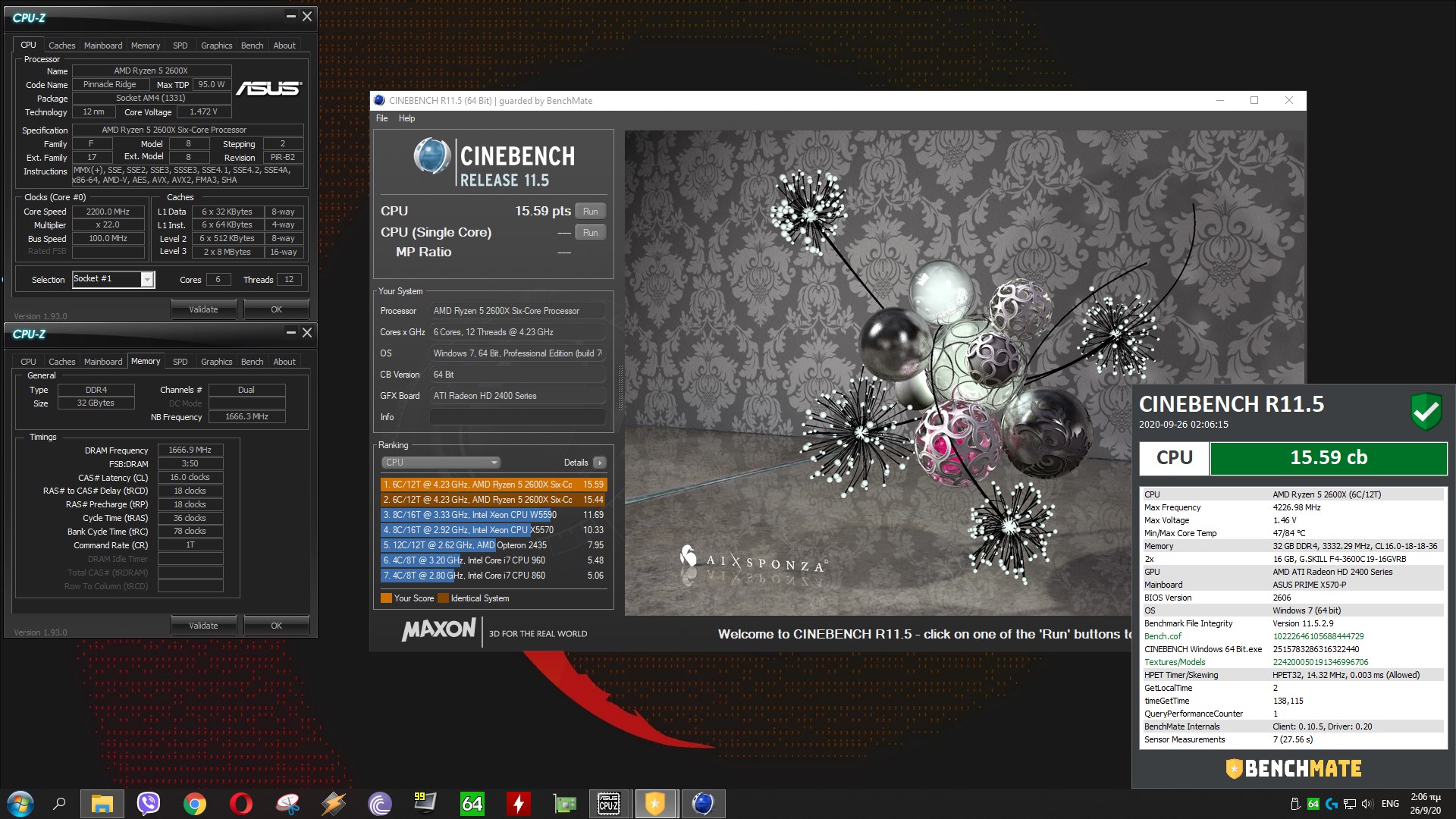The height and width of the screenshot is (819, 1456).
Task: Open the Fraps taskbar icon showing 99
Action: coord(425,802)
